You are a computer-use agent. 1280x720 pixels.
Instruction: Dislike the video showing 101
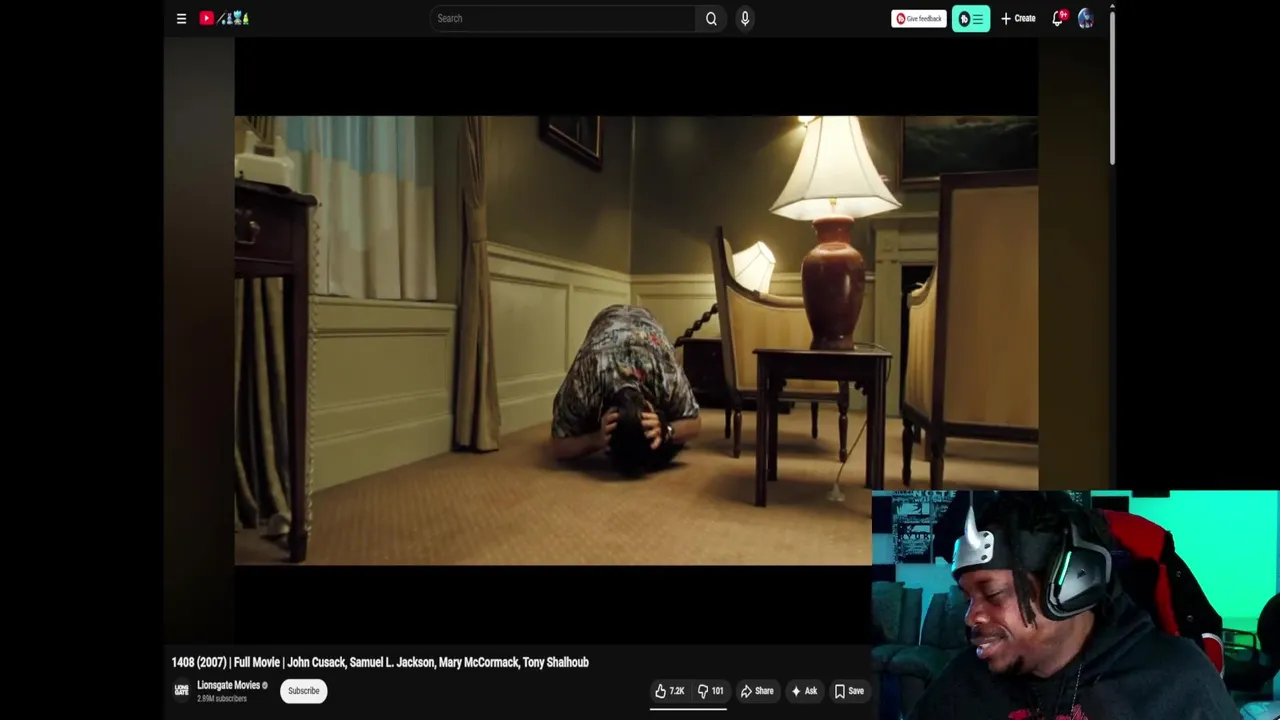(710, 691)
